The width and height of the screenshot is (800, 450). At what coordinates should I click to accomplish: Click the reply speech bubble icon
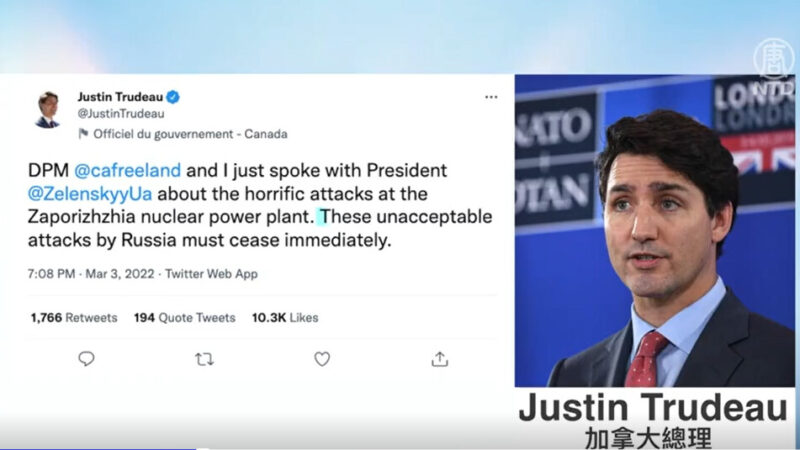pyautogui.click(x=86, y=359)
